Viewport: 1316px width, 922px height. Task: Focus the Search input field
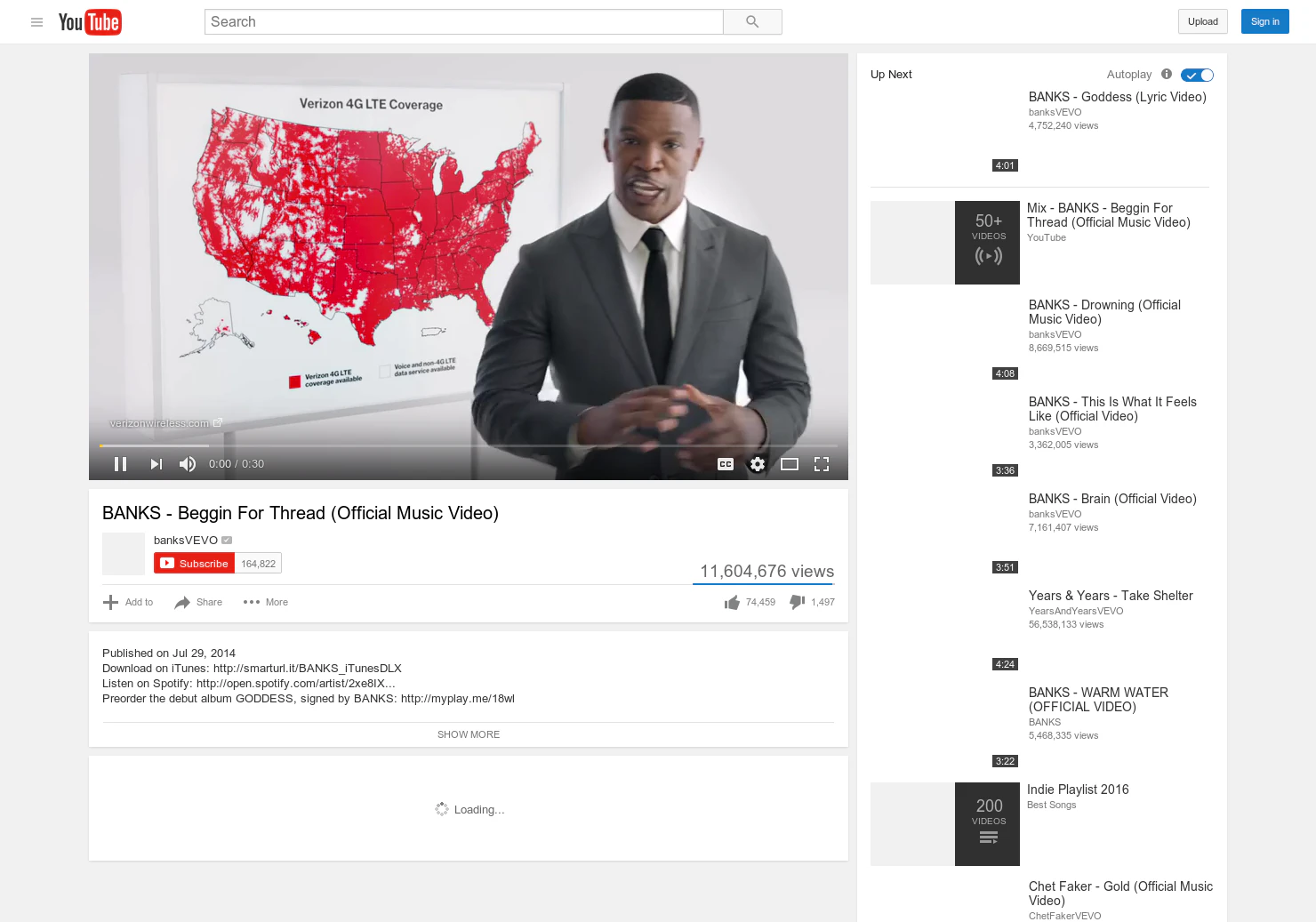point(463,22)
